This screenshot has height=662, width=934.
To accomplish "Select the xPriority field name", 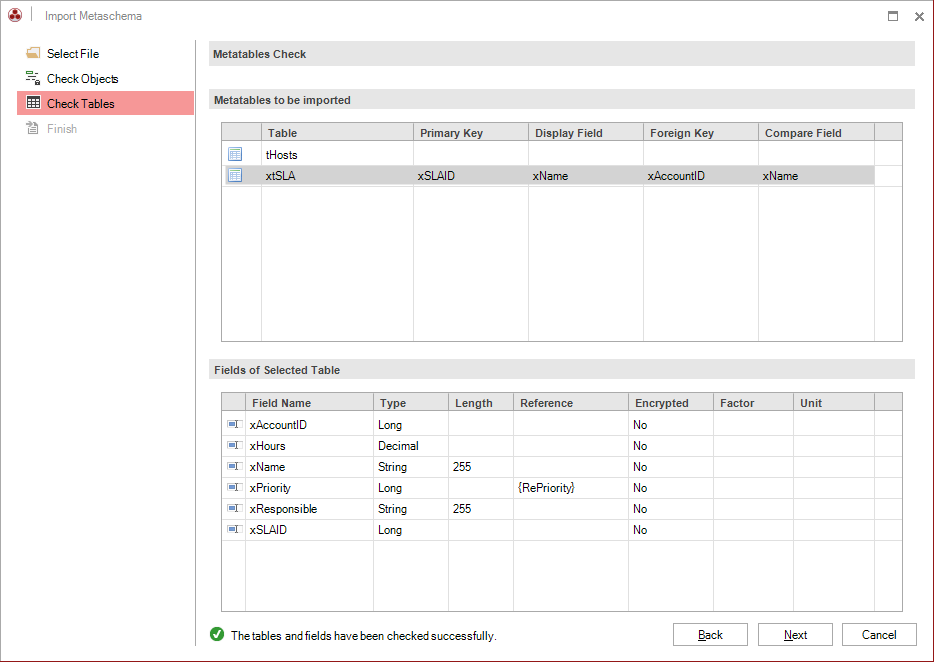I will pos(270,487).
